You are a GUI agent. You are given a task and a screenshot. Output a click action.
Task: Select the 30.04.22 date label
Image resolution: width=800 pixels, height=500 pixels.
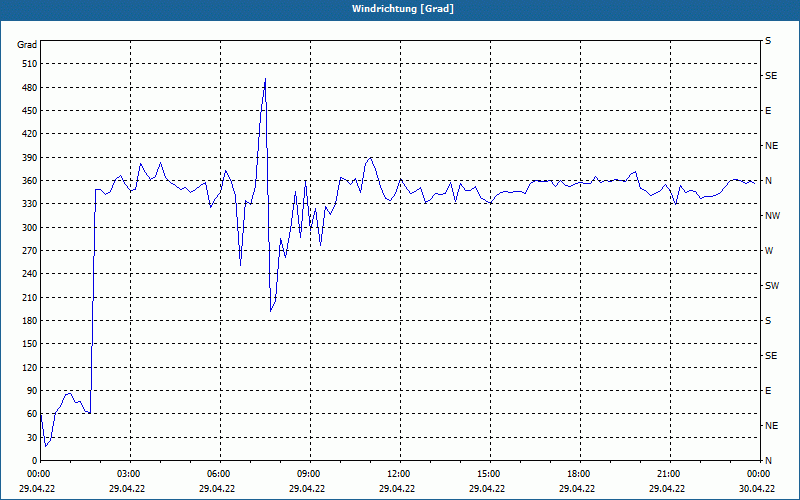tap(757, 488)
